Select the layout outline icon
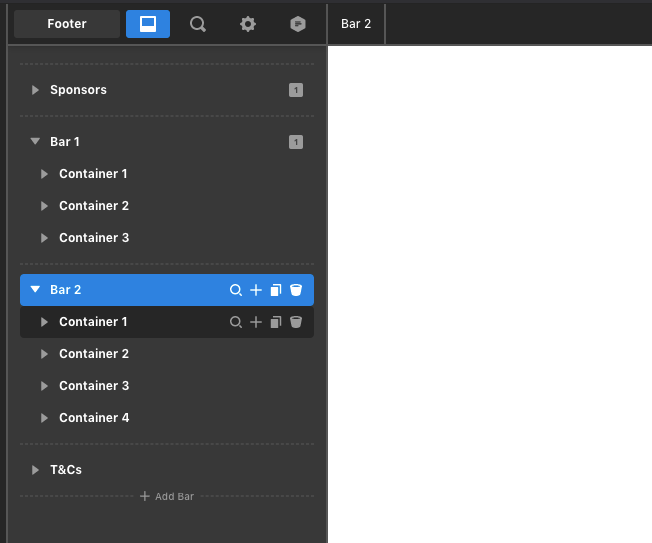Screen dimensions: 652x543 tap(148, 24)
